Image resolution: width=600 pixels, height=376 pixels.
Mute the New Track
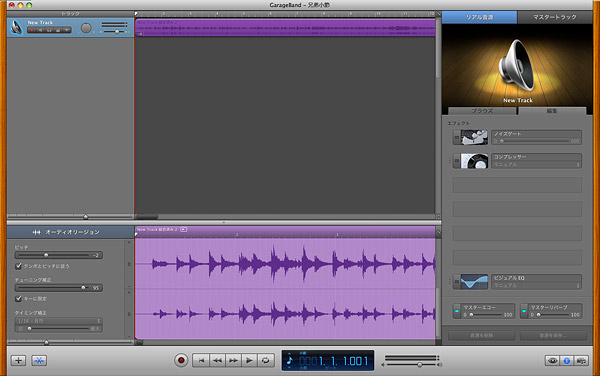click(x=41, y=30)
